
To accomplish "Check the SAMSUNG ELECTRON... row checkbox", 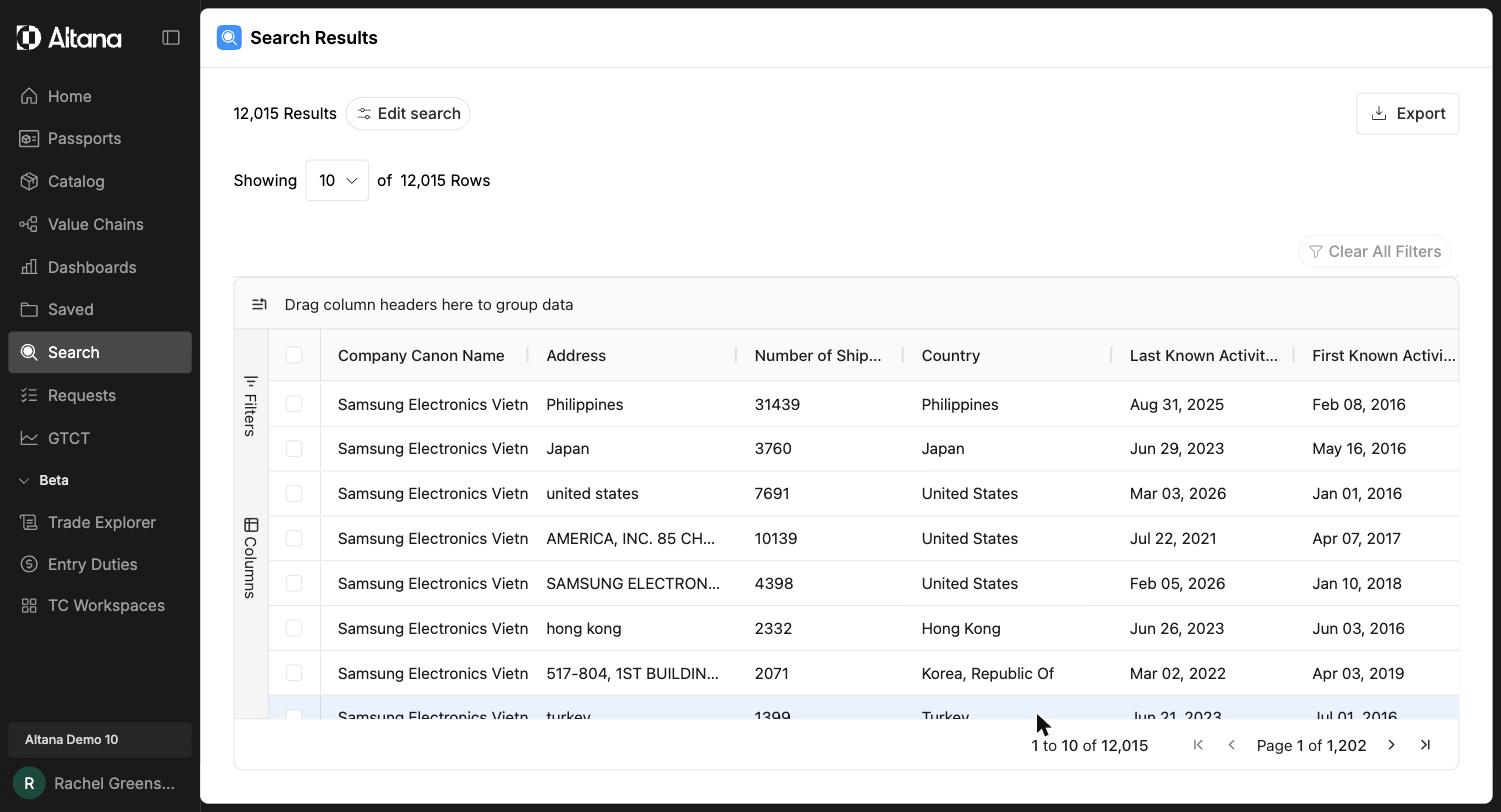I will pyautogui.click(x=294, y=583).
